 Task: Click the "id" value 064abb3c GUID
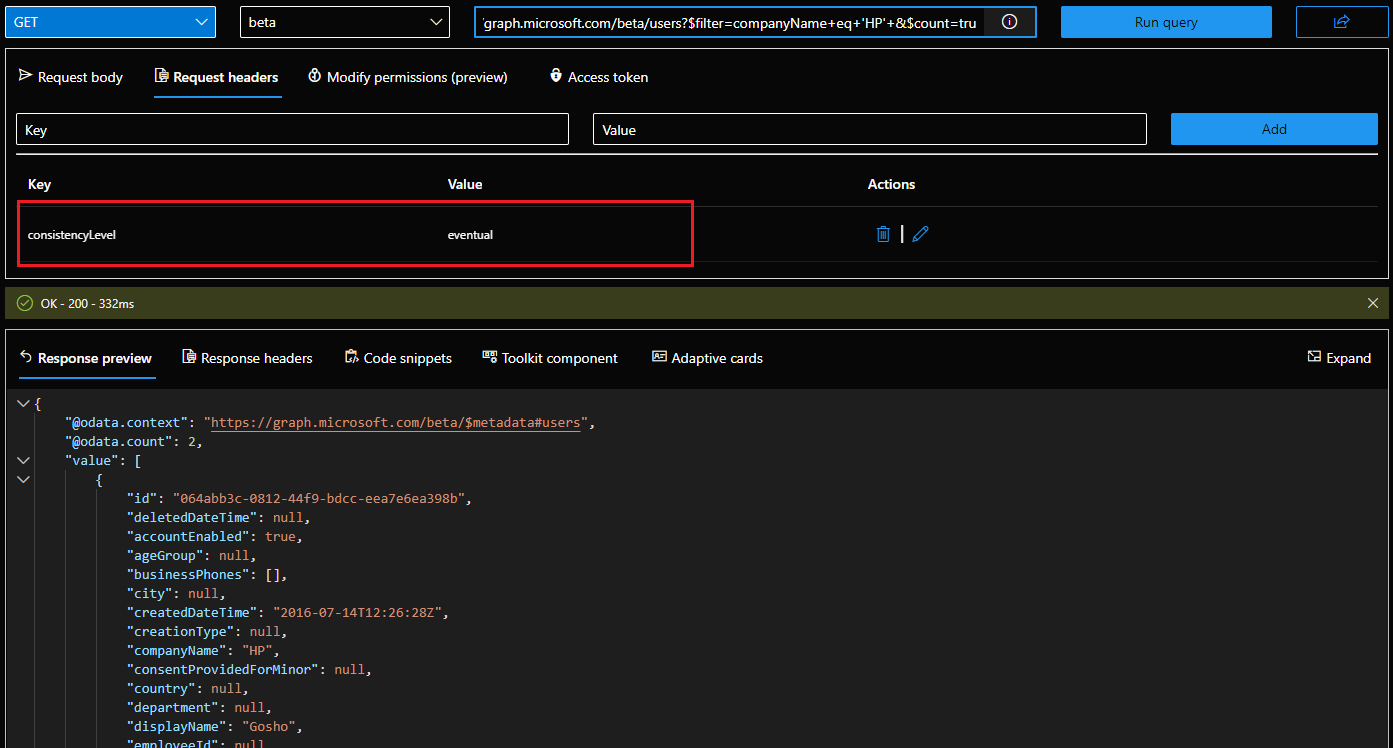(x=320, y=498)
